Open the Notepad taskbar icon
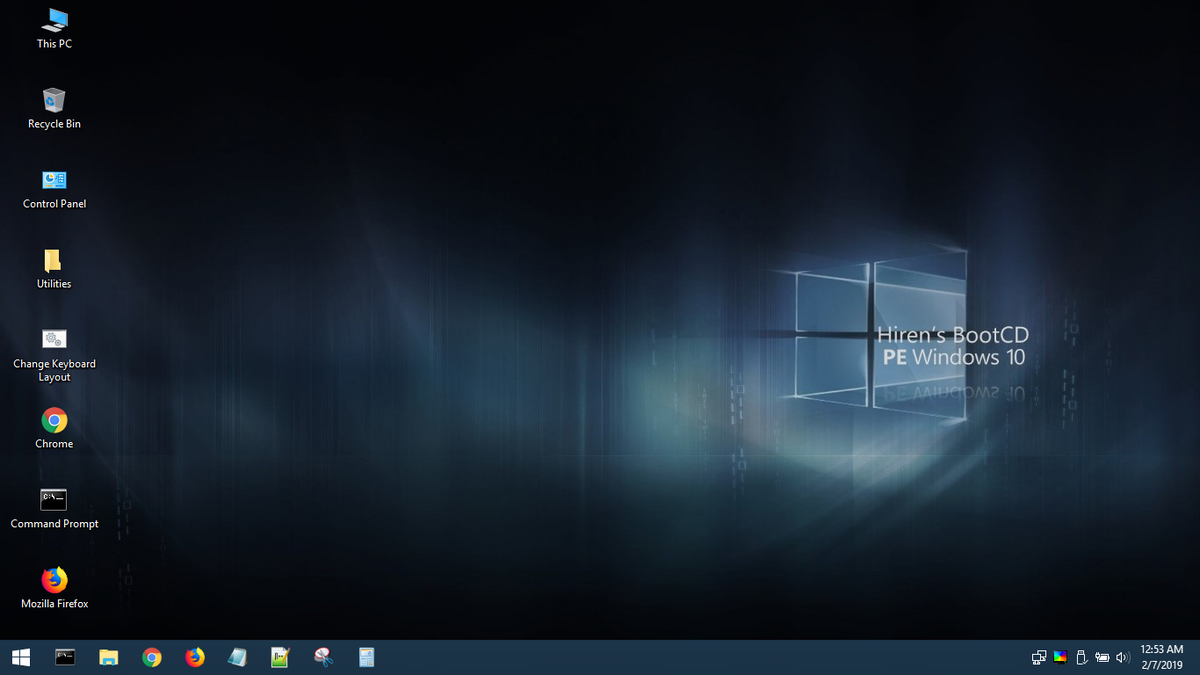1200x675 pixels. pyautogui.click(x=237, y=657)
